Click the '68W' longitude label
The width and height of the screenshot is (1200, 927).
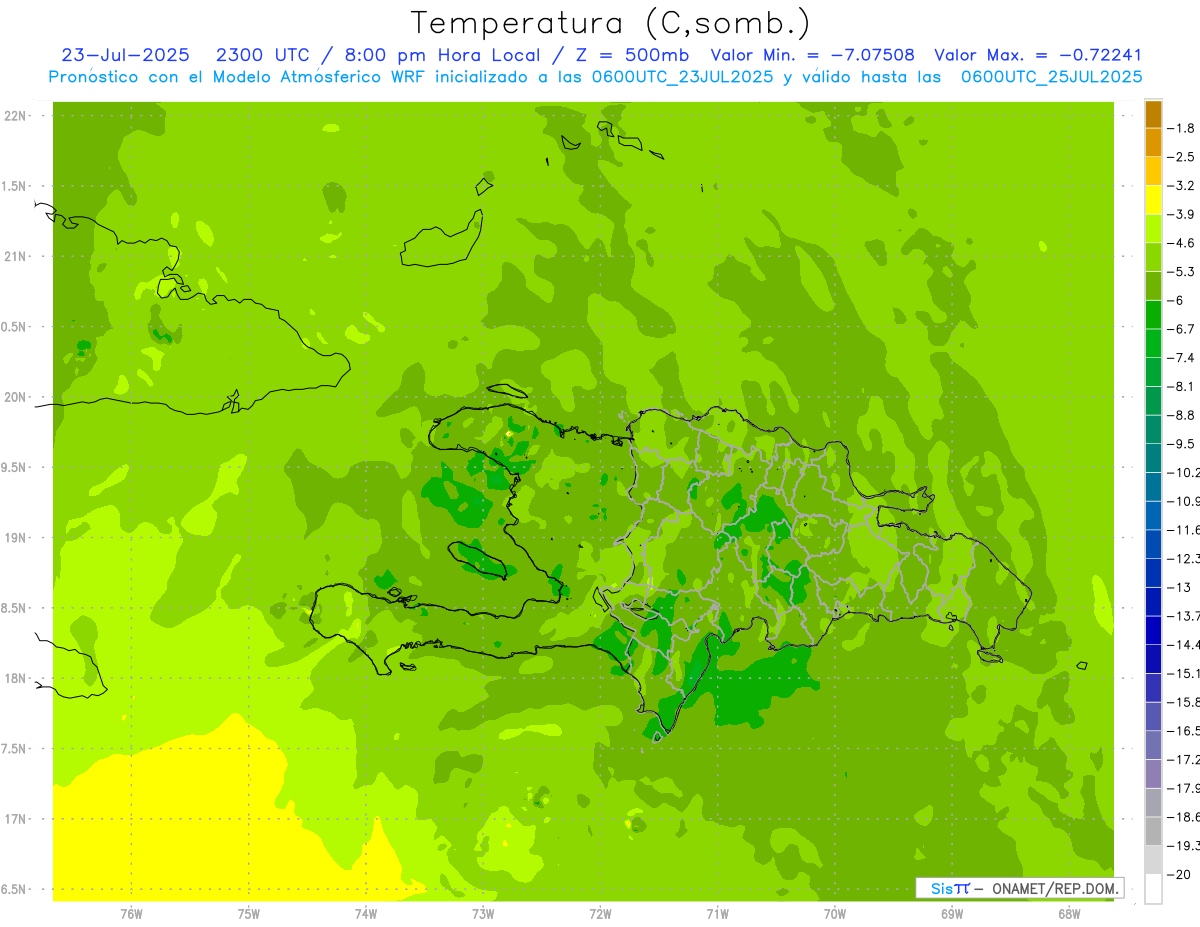click(x=1069, y=914)
